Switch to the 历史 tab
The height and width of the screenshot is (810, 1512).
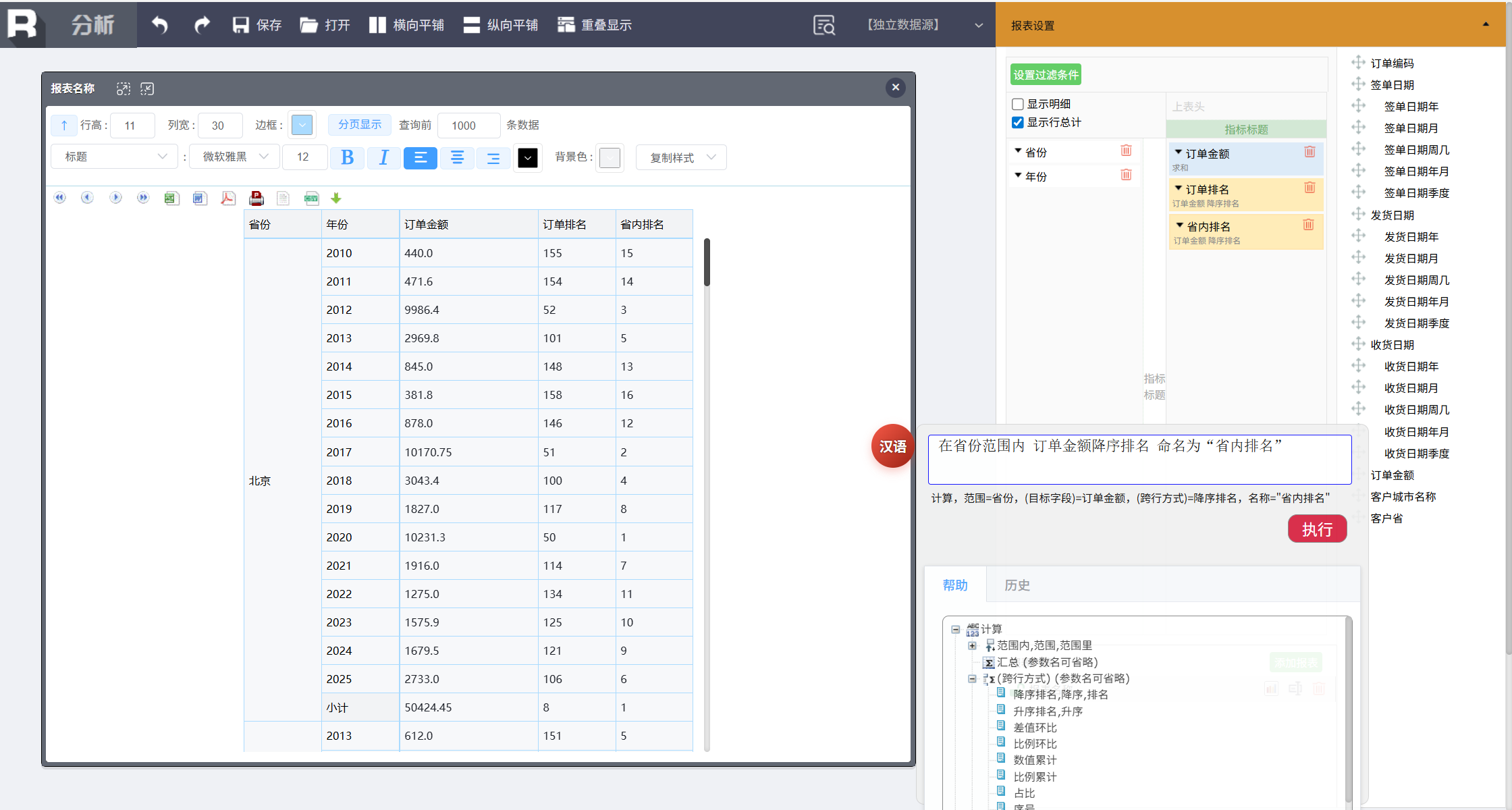pos(1017,585)
